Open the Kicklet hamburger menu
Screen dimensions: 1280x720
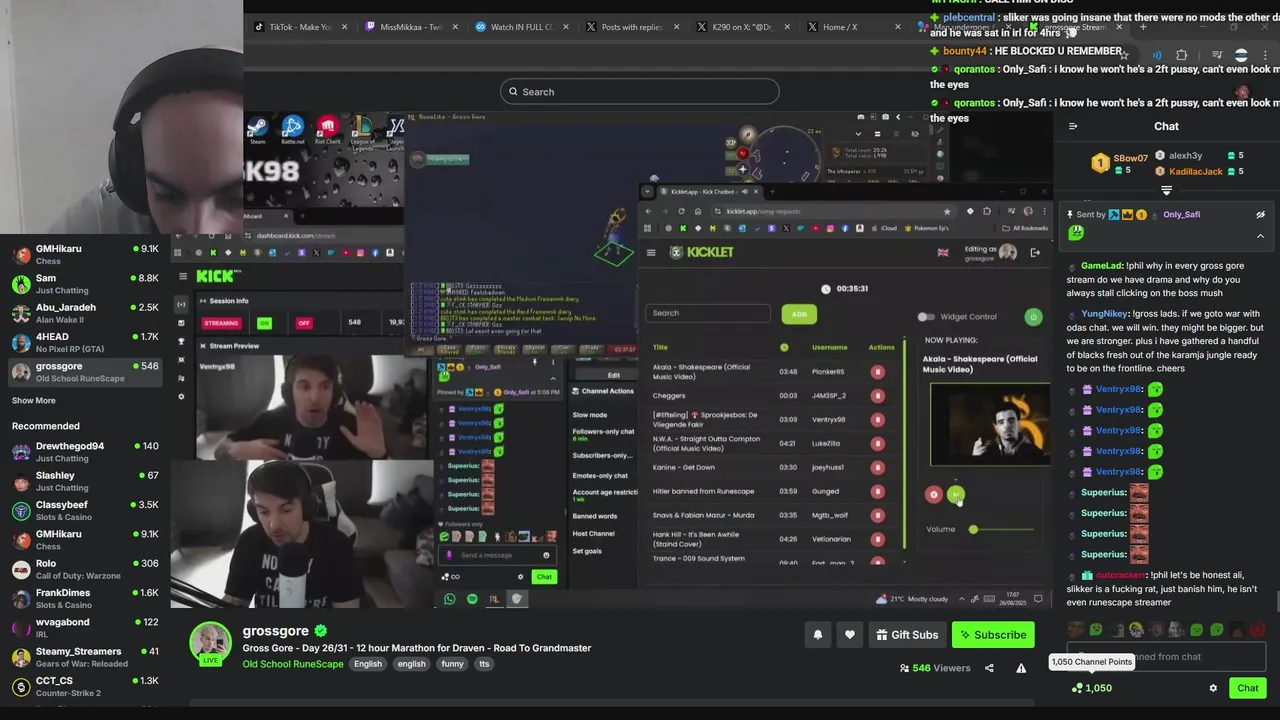point(651,252)
